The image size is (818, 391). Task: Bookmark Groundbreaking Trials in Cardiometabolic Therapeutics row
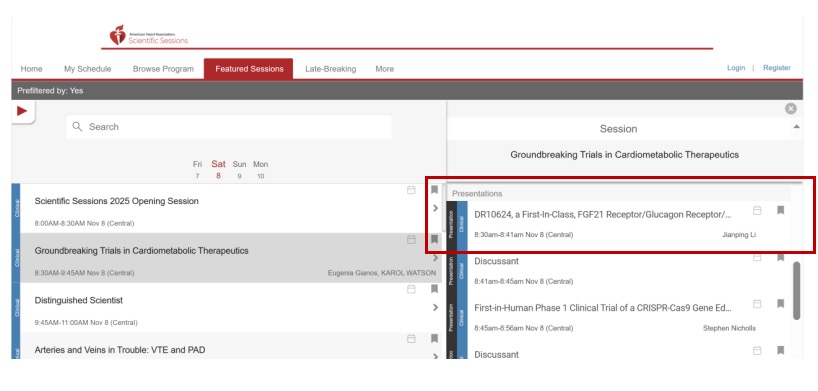click(435, 239)
